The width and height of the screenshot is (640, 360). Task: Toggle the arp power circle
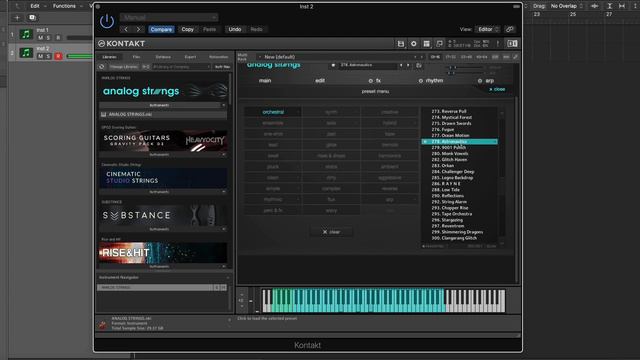[480, 81]
